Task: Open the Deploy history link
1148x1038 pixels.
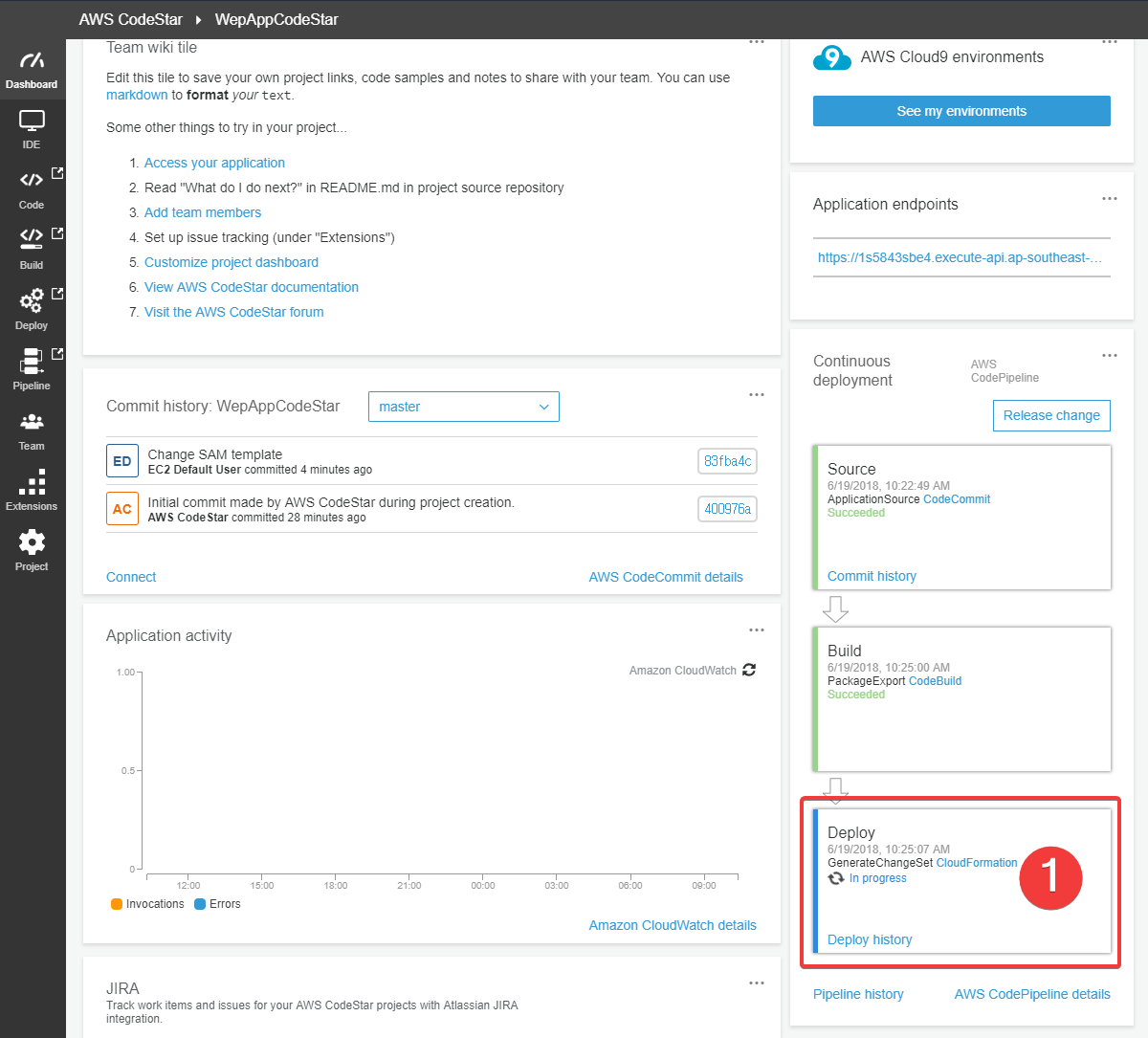Action: [x=870, y=939]
